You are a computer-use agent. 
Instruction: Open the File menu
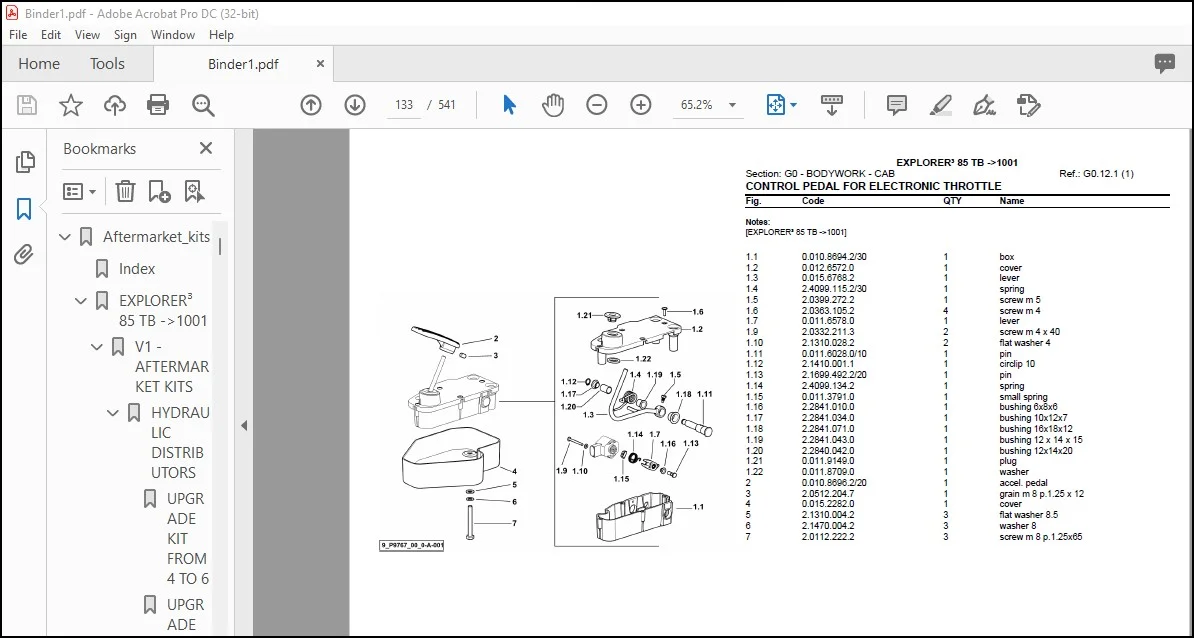(18, 35)
